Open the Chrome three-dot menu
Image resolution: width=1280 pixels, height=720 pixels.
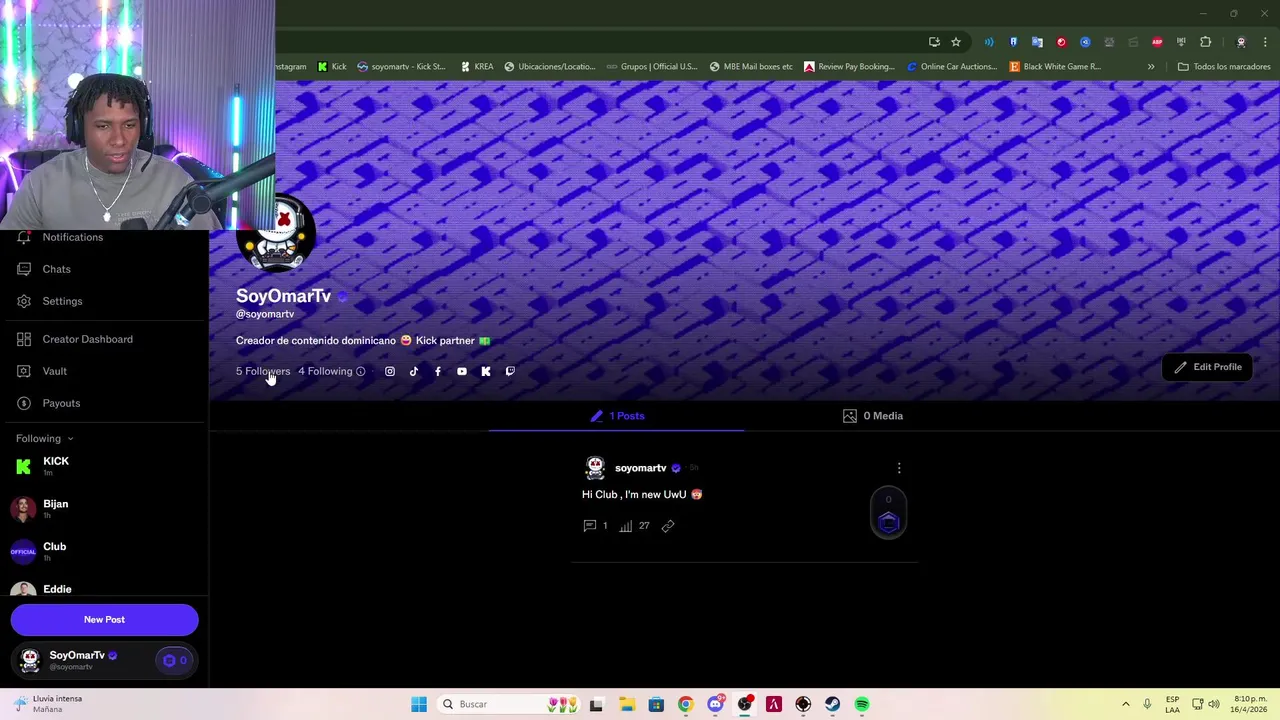pyautogui.click(x=1265, y=42)
